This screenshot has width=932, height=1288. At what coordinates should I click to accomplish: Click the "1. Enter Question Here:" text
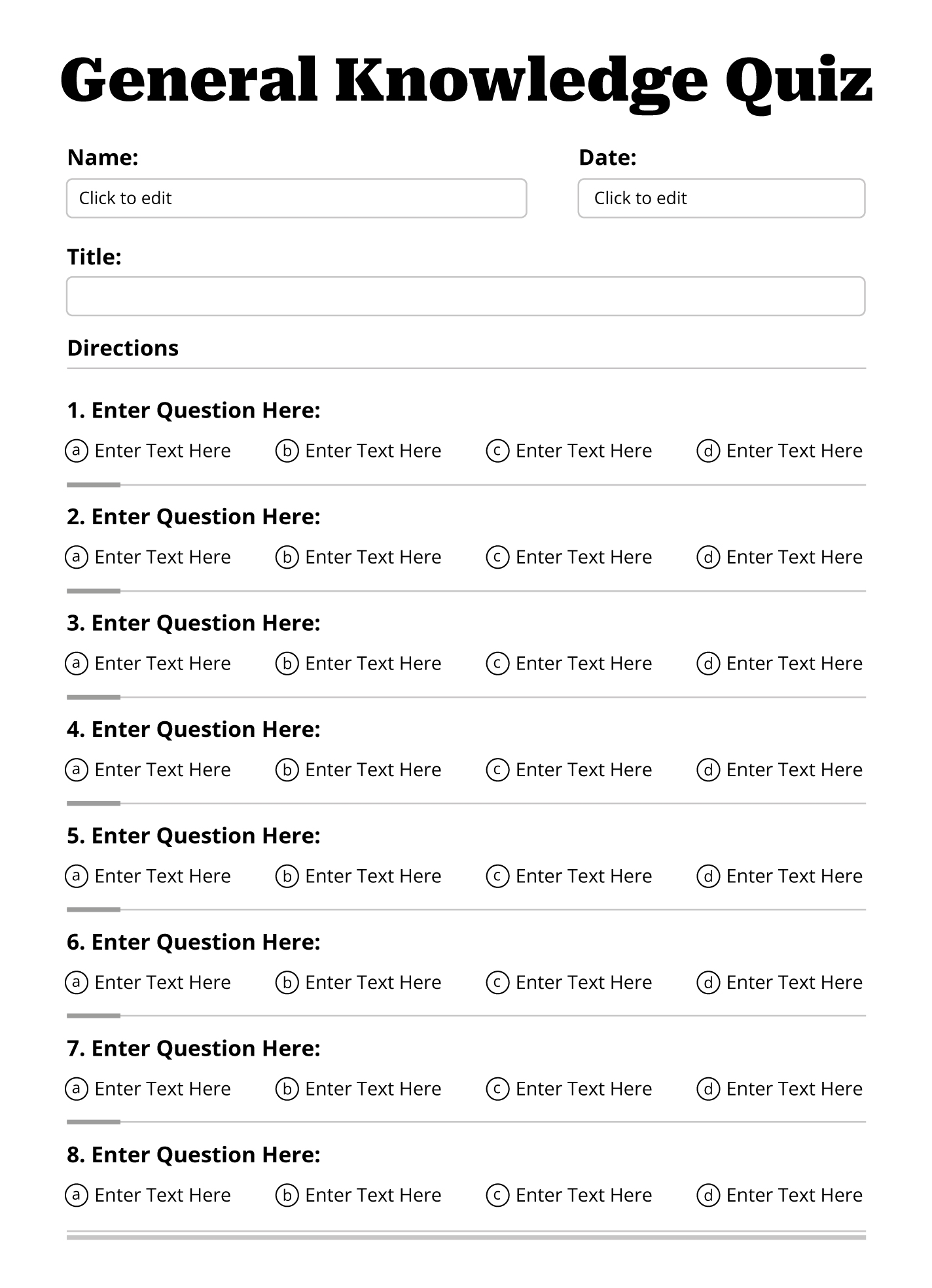pyautogui.click(x=194, y=410)
